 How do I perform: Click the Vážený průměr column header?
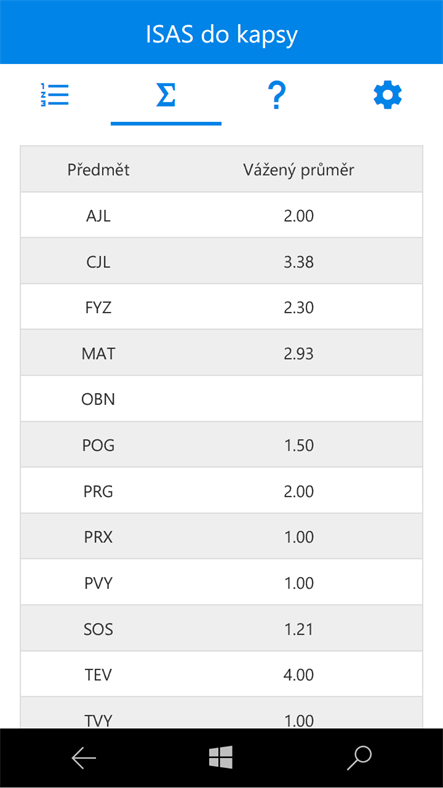click(299, 170)
